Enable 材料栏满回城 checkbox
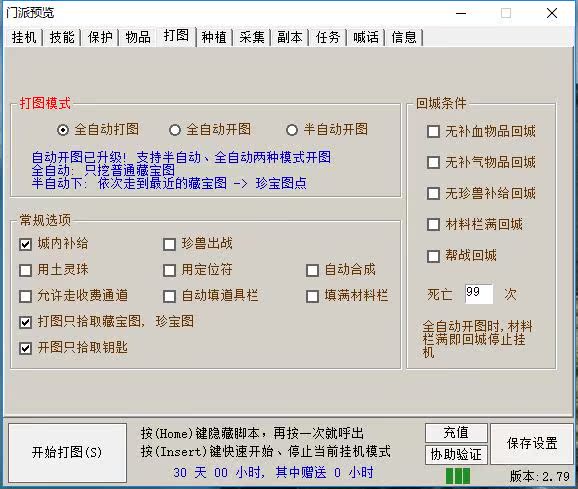 (434, 224)
